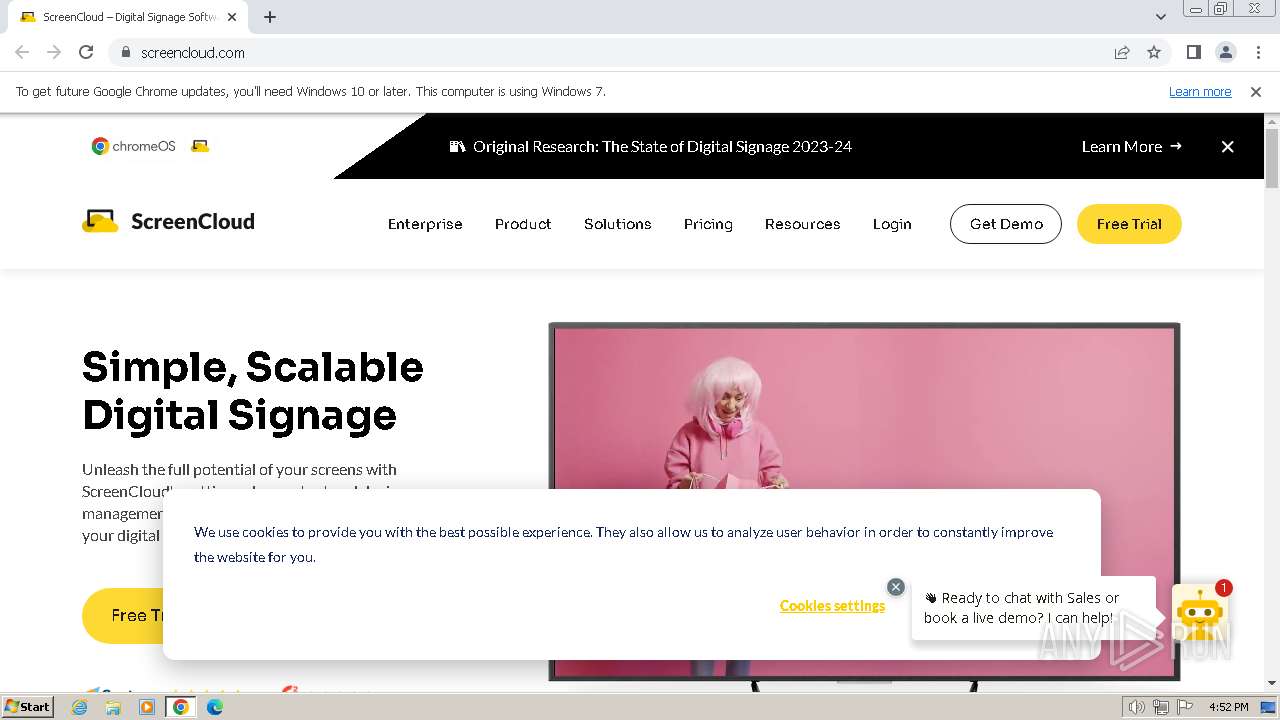Close the chat prompt bubble
The width and height of the screenshot is (1280, 720).
[896, 587]
